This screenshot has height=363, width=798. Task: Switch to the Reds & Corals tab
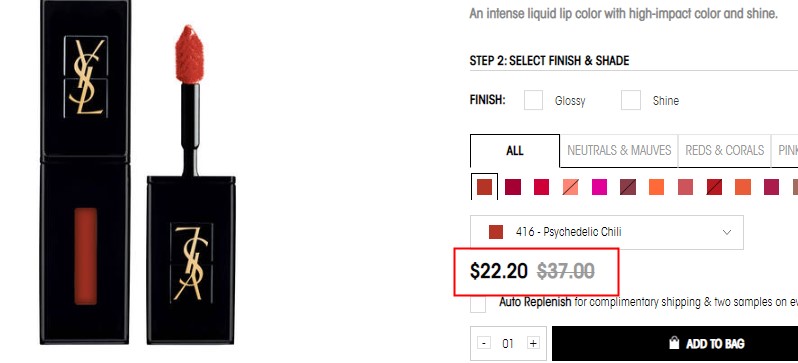coord(725,151)
